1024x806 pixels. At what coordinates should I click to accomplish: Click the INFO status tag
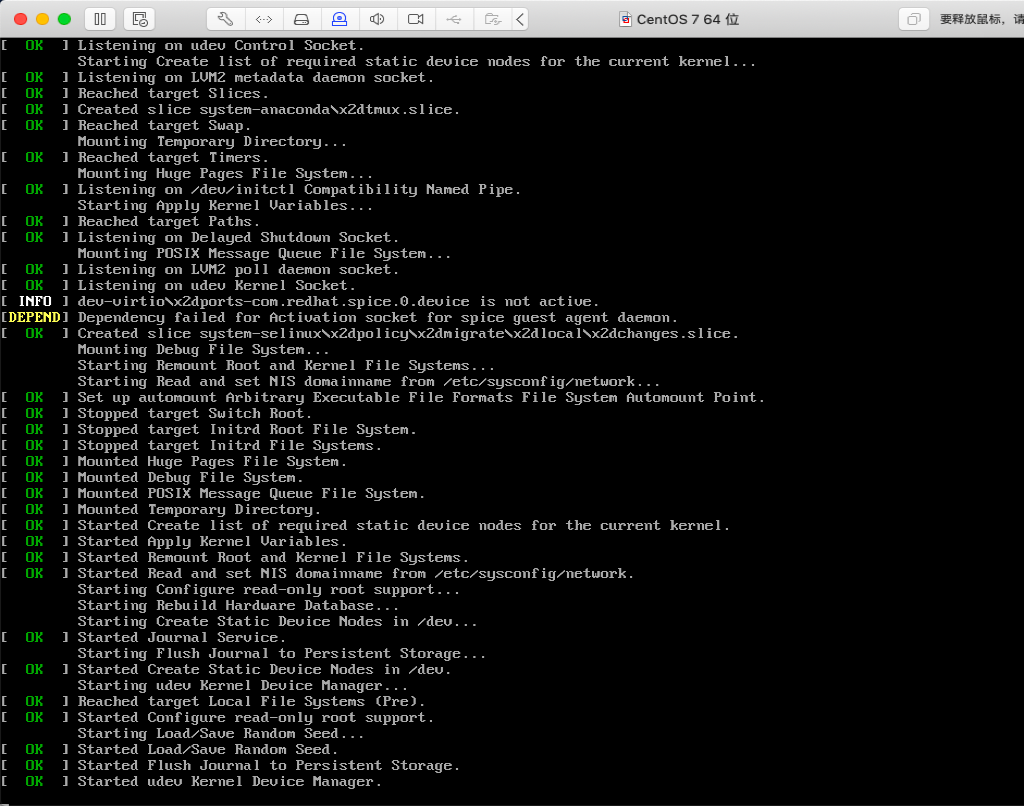35,301
